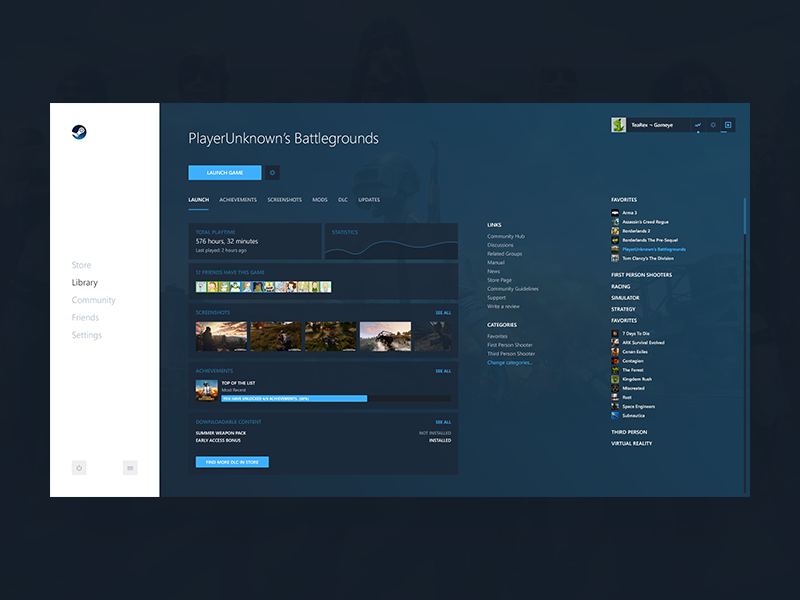The image size is (800, 600).
Task: Click the activity graph icon in top bar
Action: point(697,125)
